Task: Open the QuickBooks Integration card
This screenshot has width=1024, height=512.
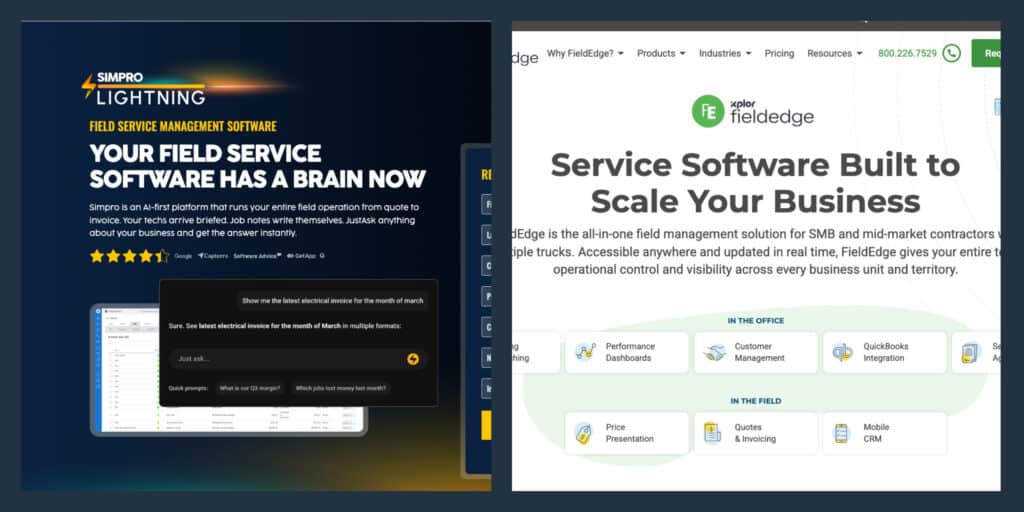Action: coord(884,353)
